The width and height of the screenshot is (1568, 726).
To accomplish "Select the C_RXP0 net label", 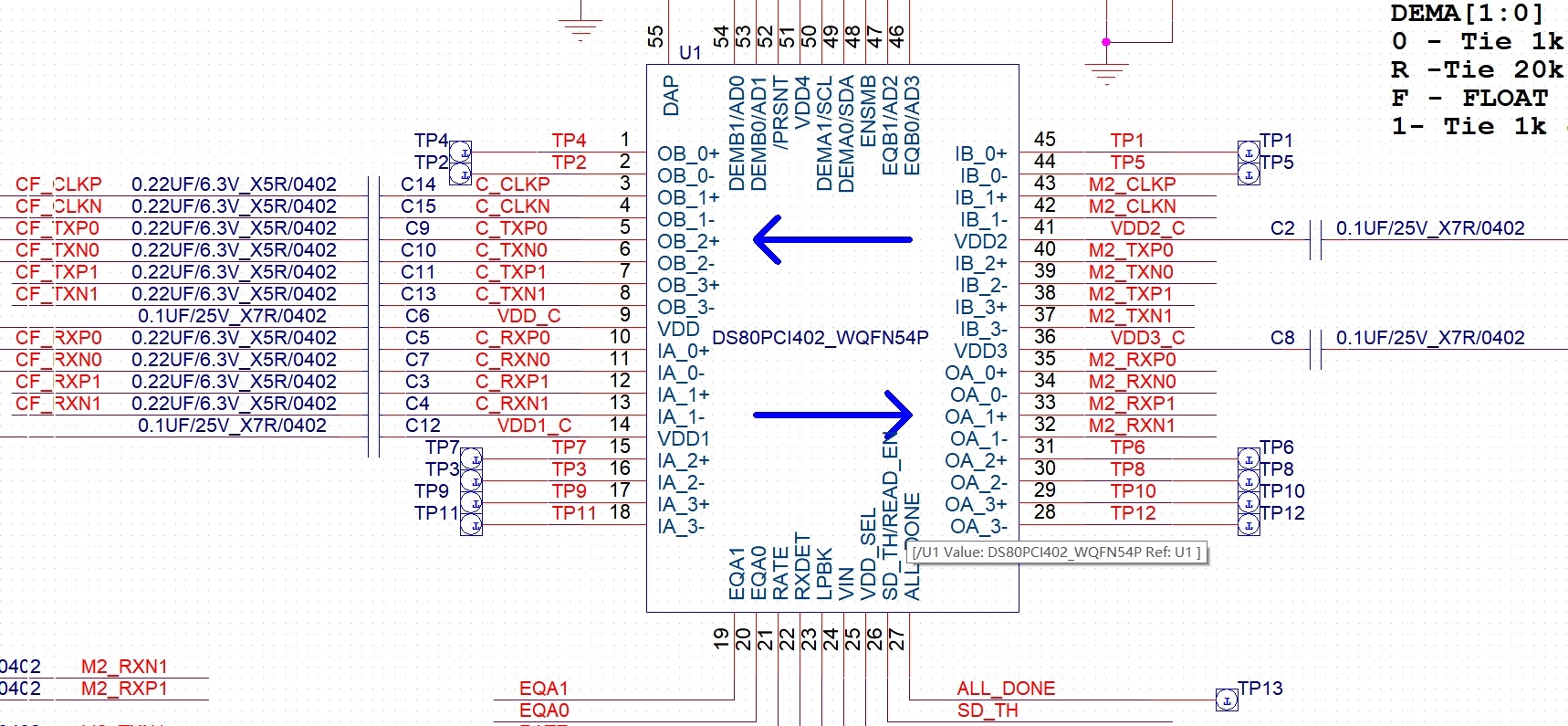I will coord(512,338).
